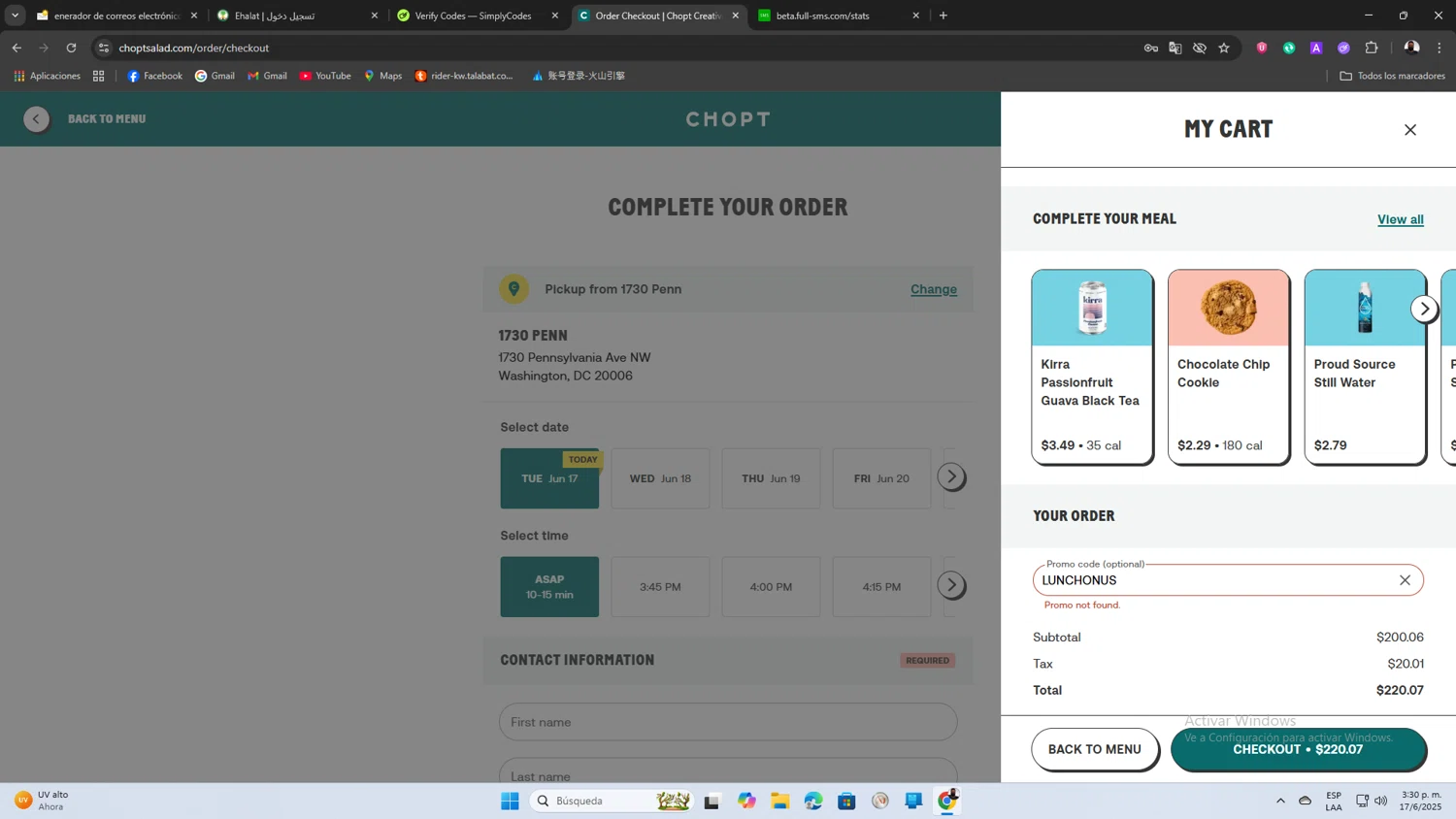The width and height of the screenshot is (1456, 819).
Task: Change the pickup location
Action: [933, 289]
